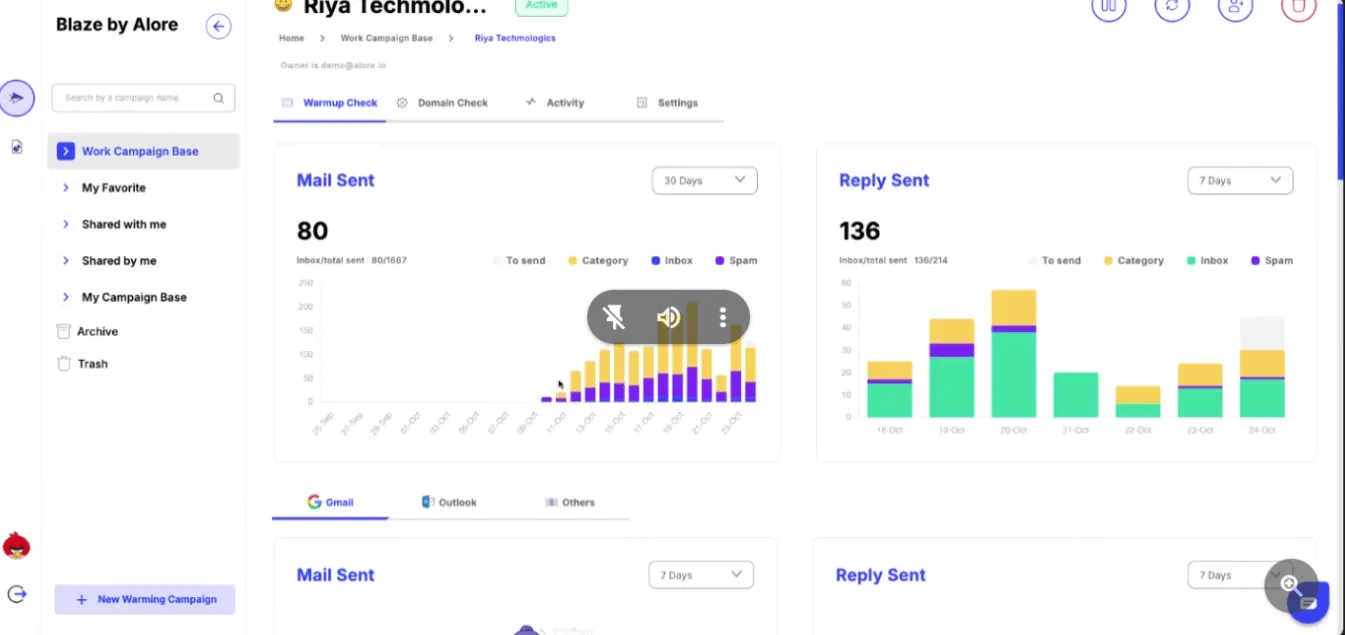
Task: Open Riya Techmologics breadcrumb link
Action: [x=515, y=38]
